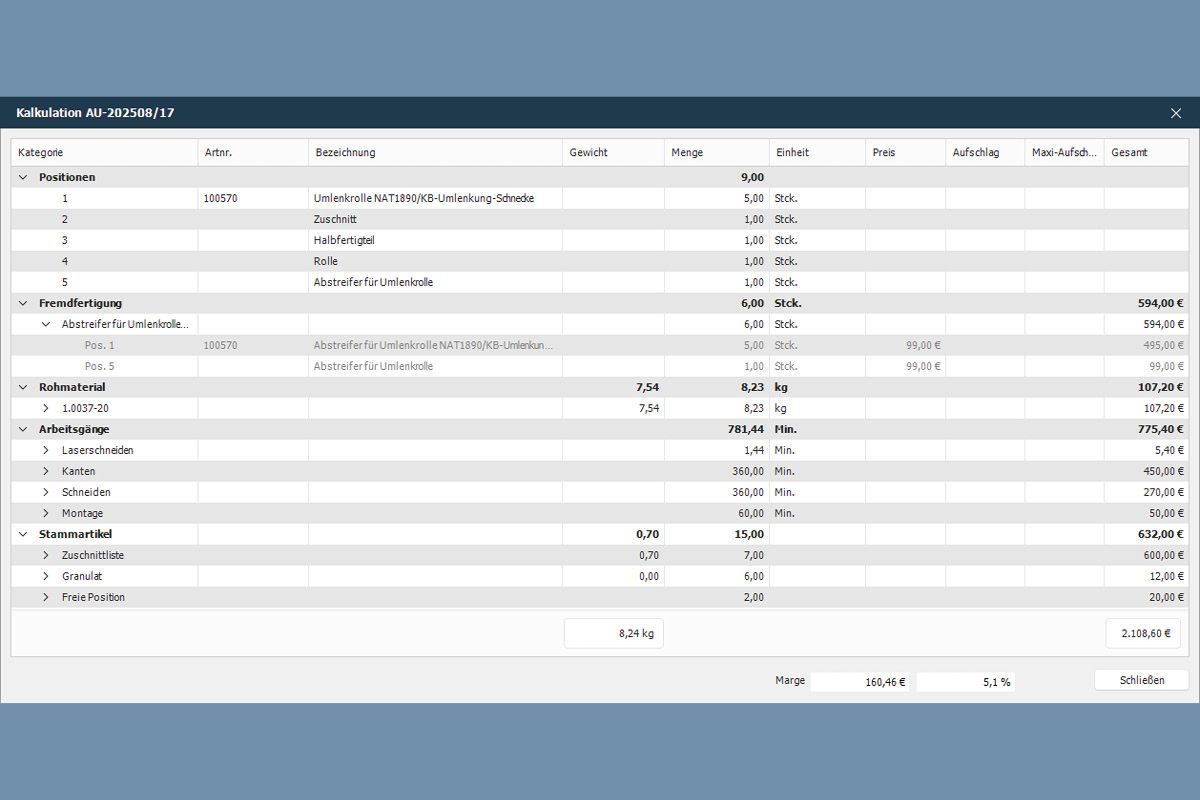Expand the Granulat item
The height and width of the screenshot is (800, 1200).
coord(46,576)
